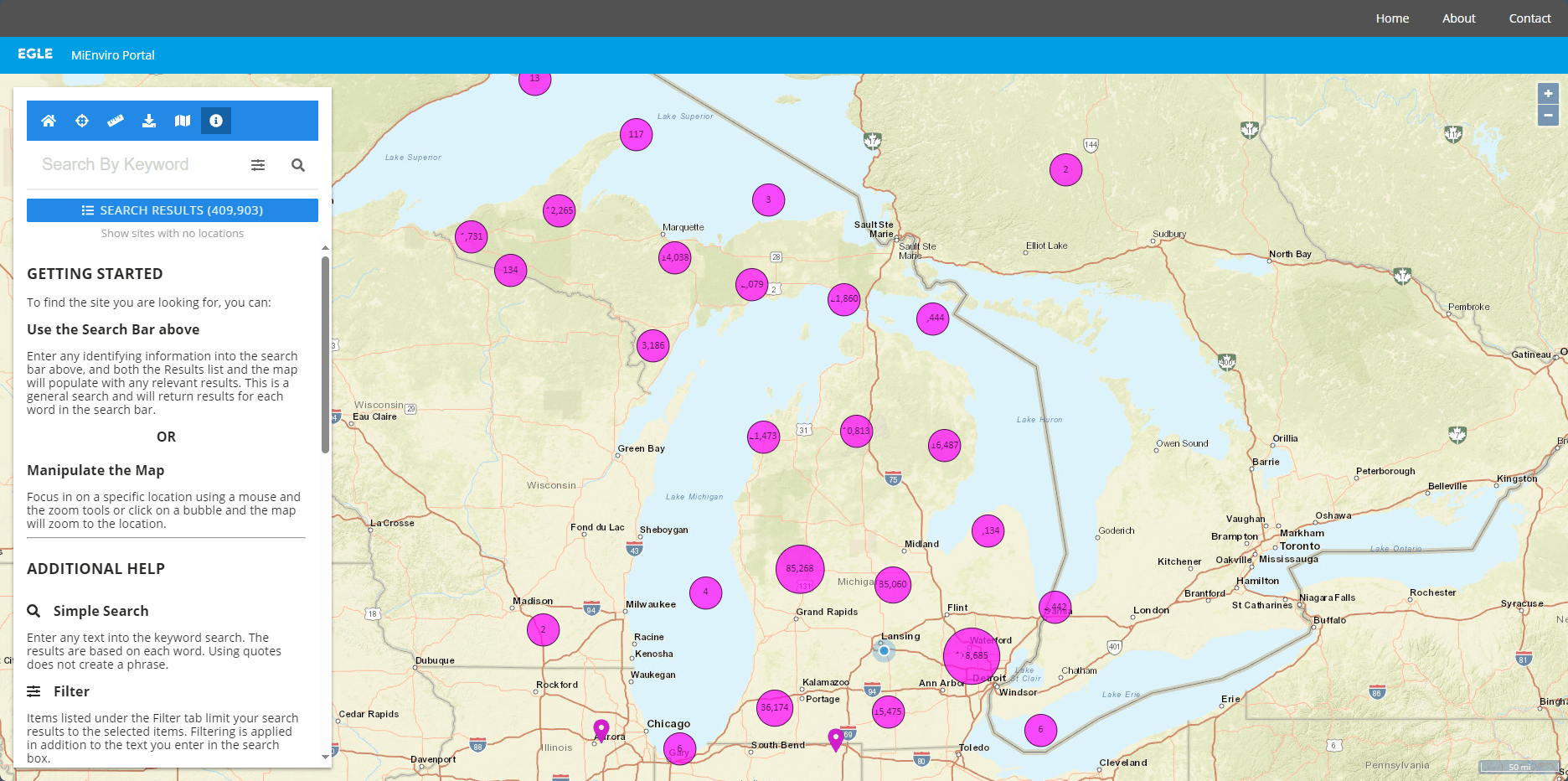Image resolution: width=1568 pixels, height=781 pixels.
Task: Click the magnifier search icon
Action: [x=298, y=165]
